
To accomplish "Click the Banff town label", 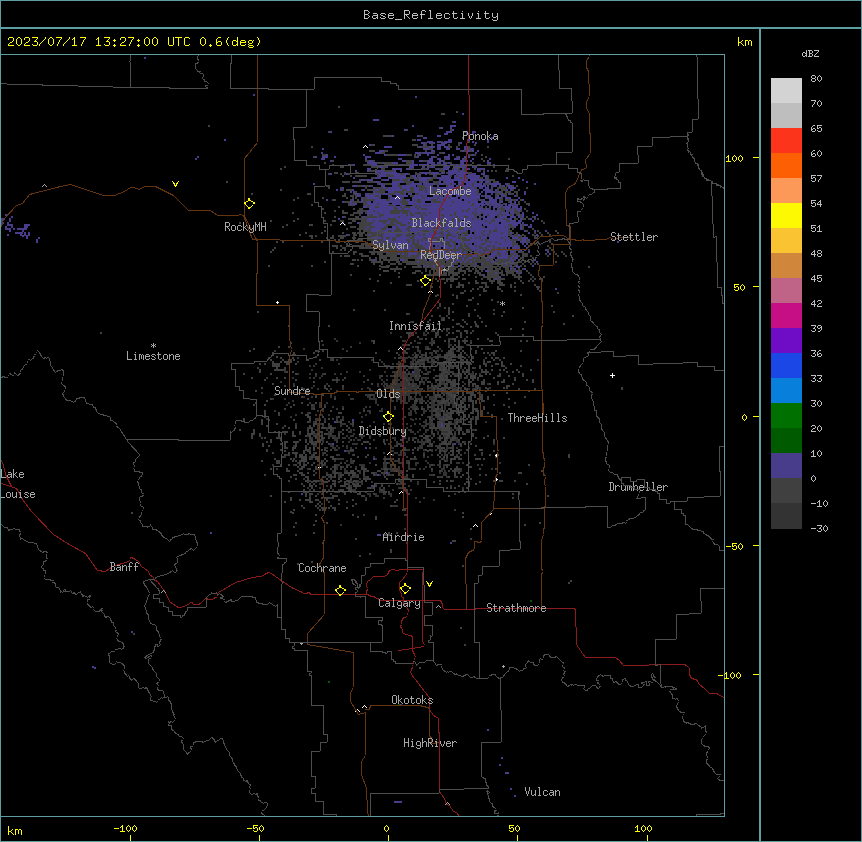I will pos(124,567).
